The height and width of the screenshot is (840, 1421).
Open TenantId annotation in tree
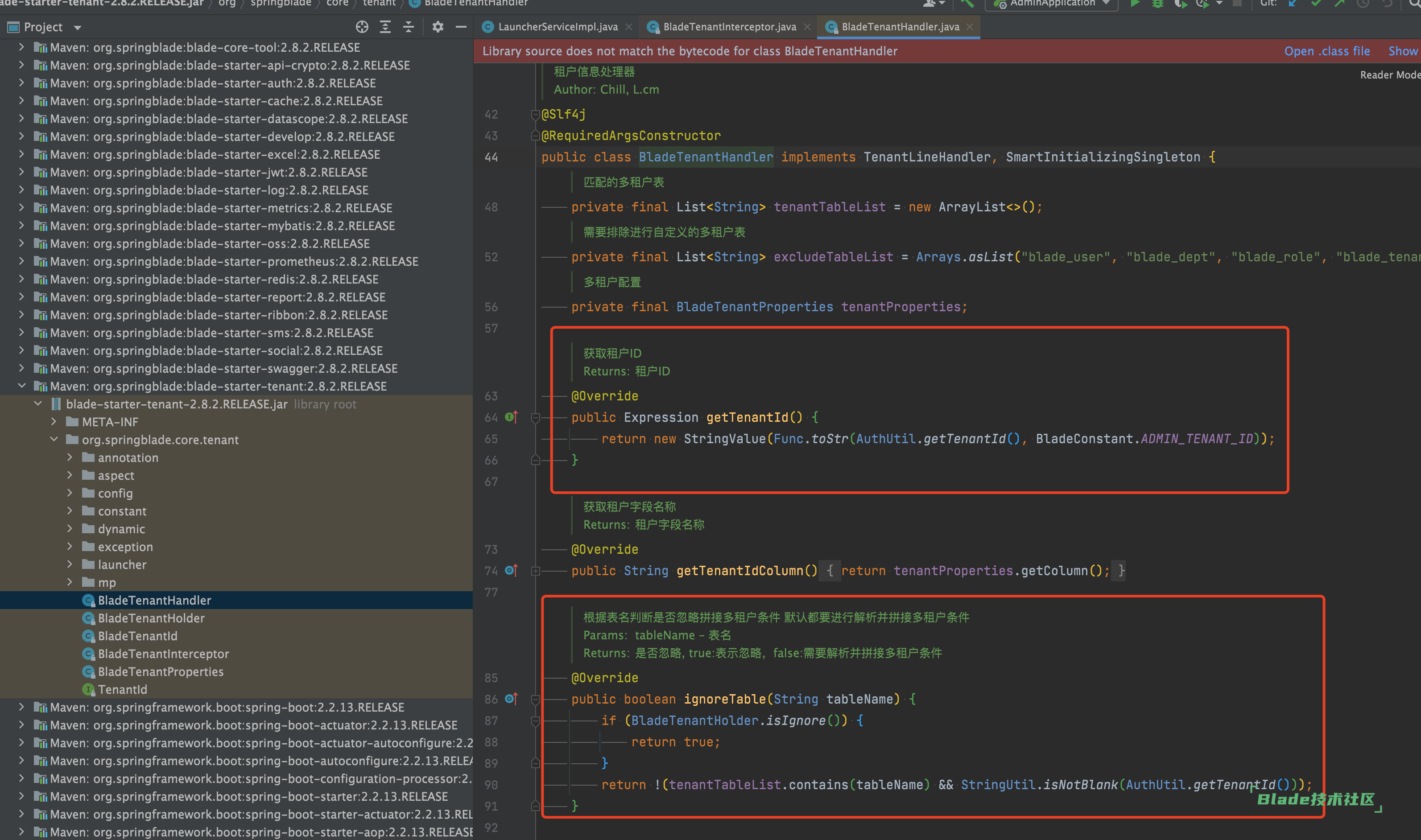[x=122, y=689]
